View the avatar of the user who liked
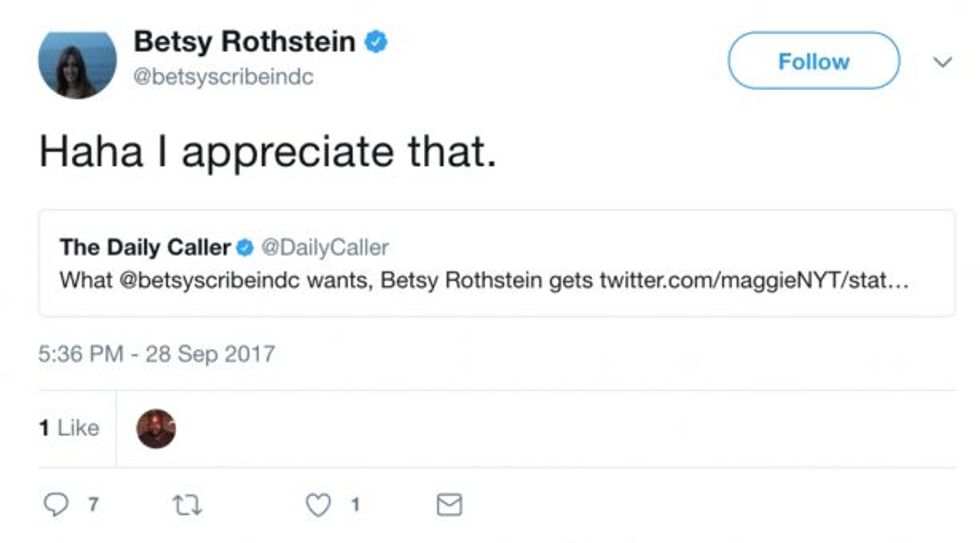The image size is (980, 543). [155, 428]
